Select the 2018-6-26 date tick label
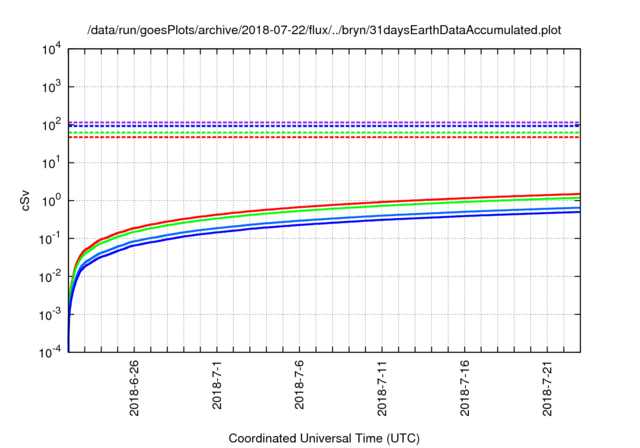 click(136, 388)
